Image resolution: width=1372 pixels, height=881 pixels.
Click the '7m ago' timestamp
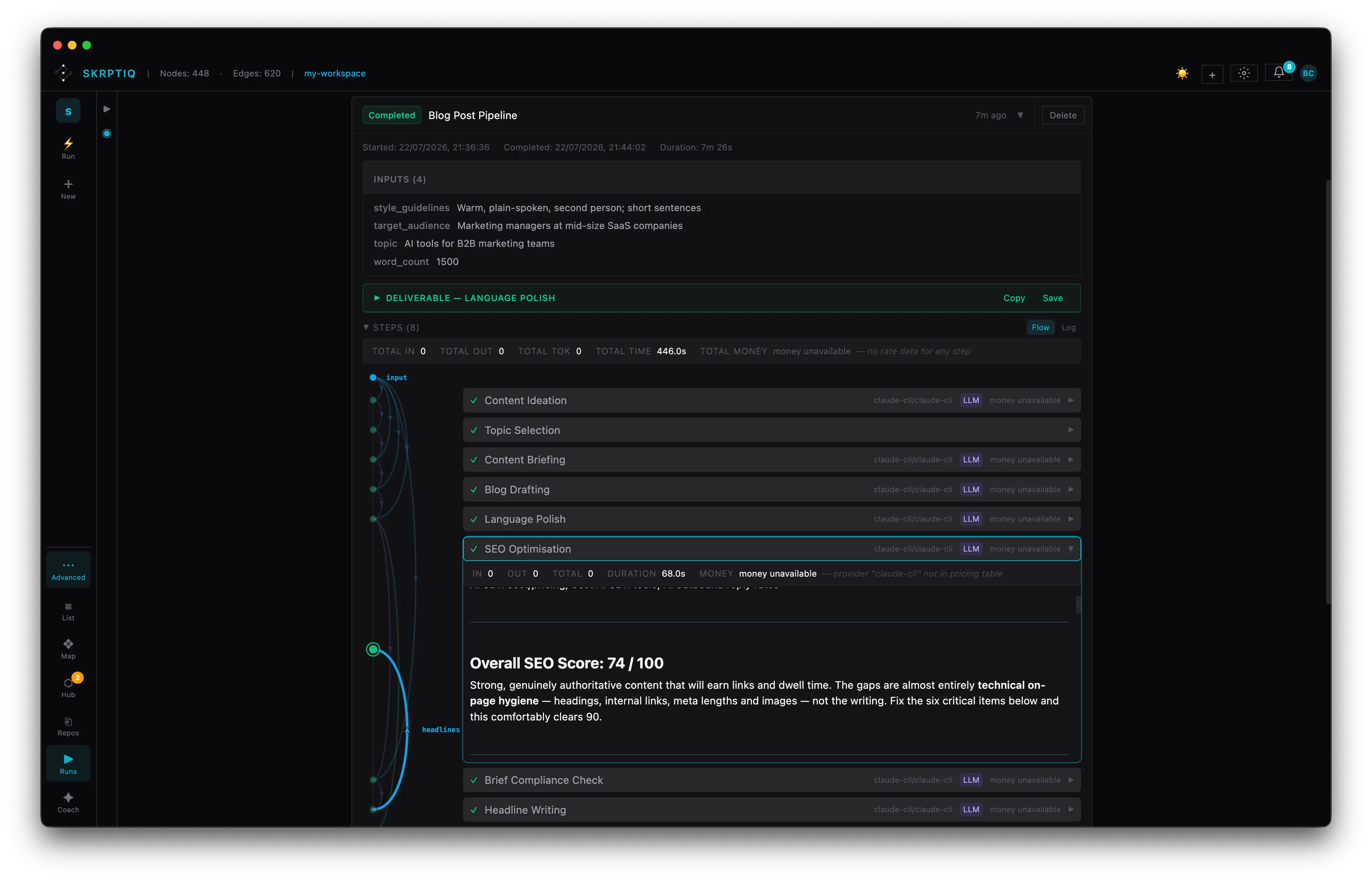click(990, 115)
